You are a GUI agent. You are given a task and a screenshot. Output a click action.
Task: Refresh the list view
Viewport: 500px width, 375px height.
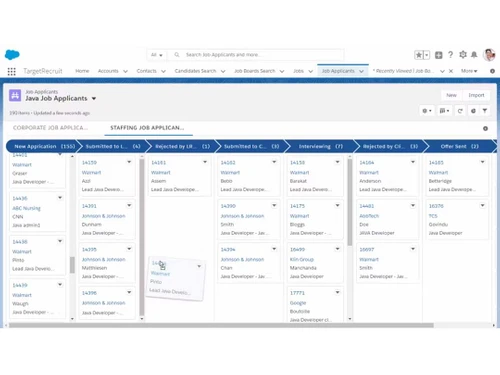point(460,111)
